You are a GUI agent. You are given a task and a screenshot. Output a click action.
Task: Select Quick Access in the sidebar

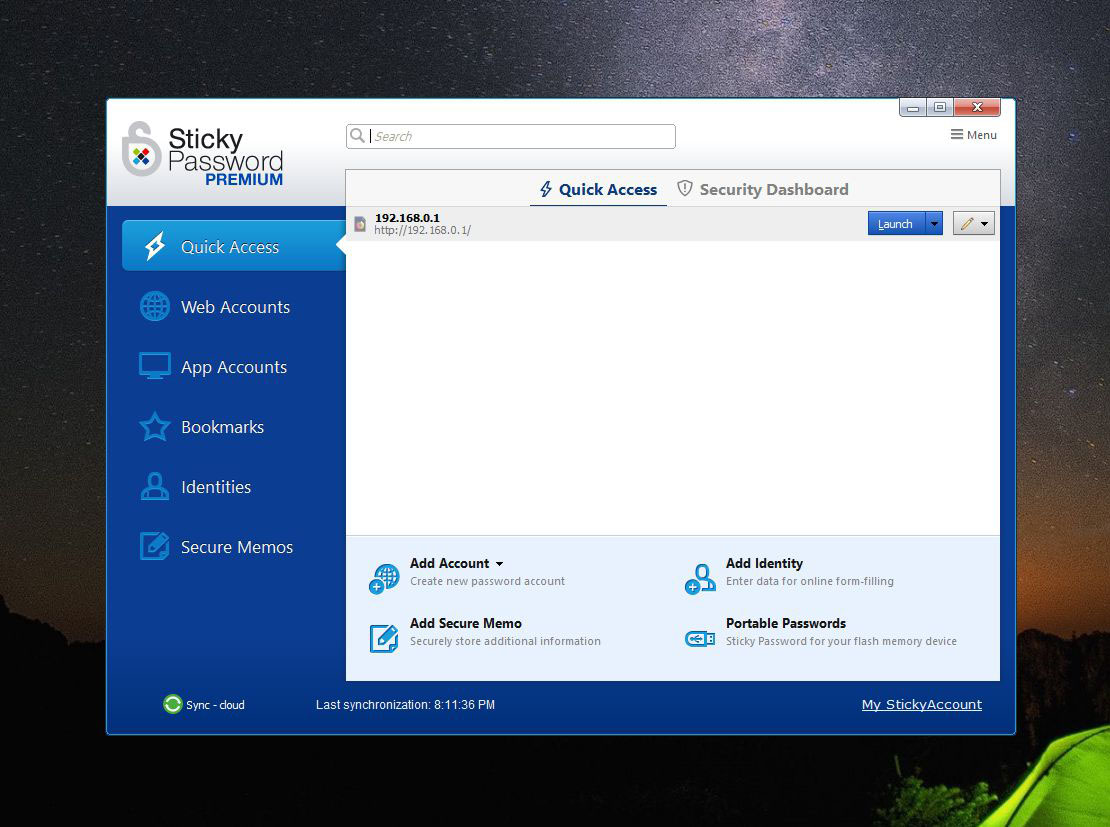(x=234, y=246)
